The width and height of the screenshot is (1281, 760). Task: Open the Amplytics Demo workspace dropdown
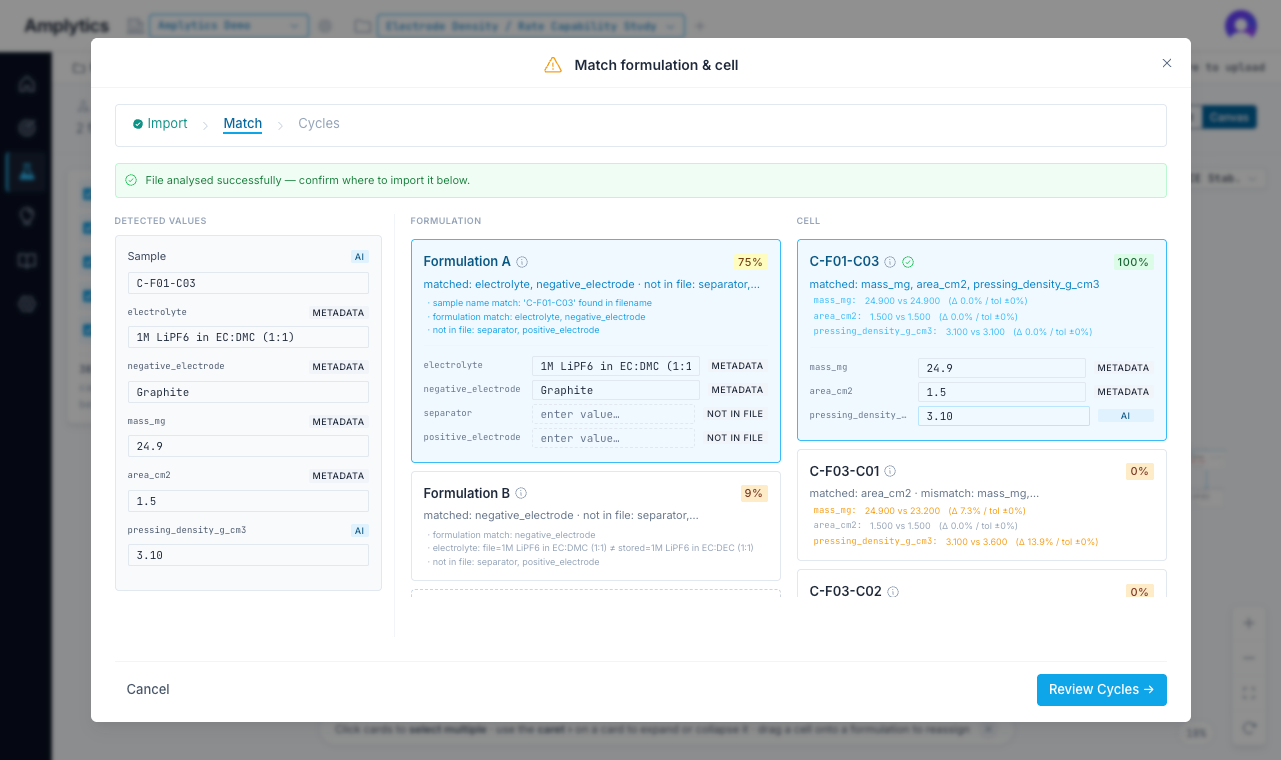228,26
